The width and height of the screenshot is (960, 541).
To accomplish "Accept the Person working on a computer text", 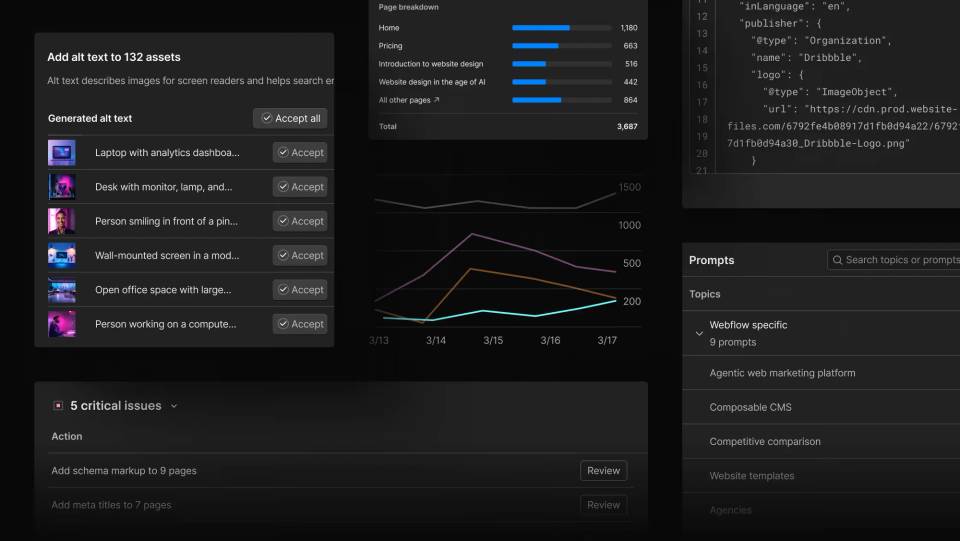I will (x=300, y=324).
